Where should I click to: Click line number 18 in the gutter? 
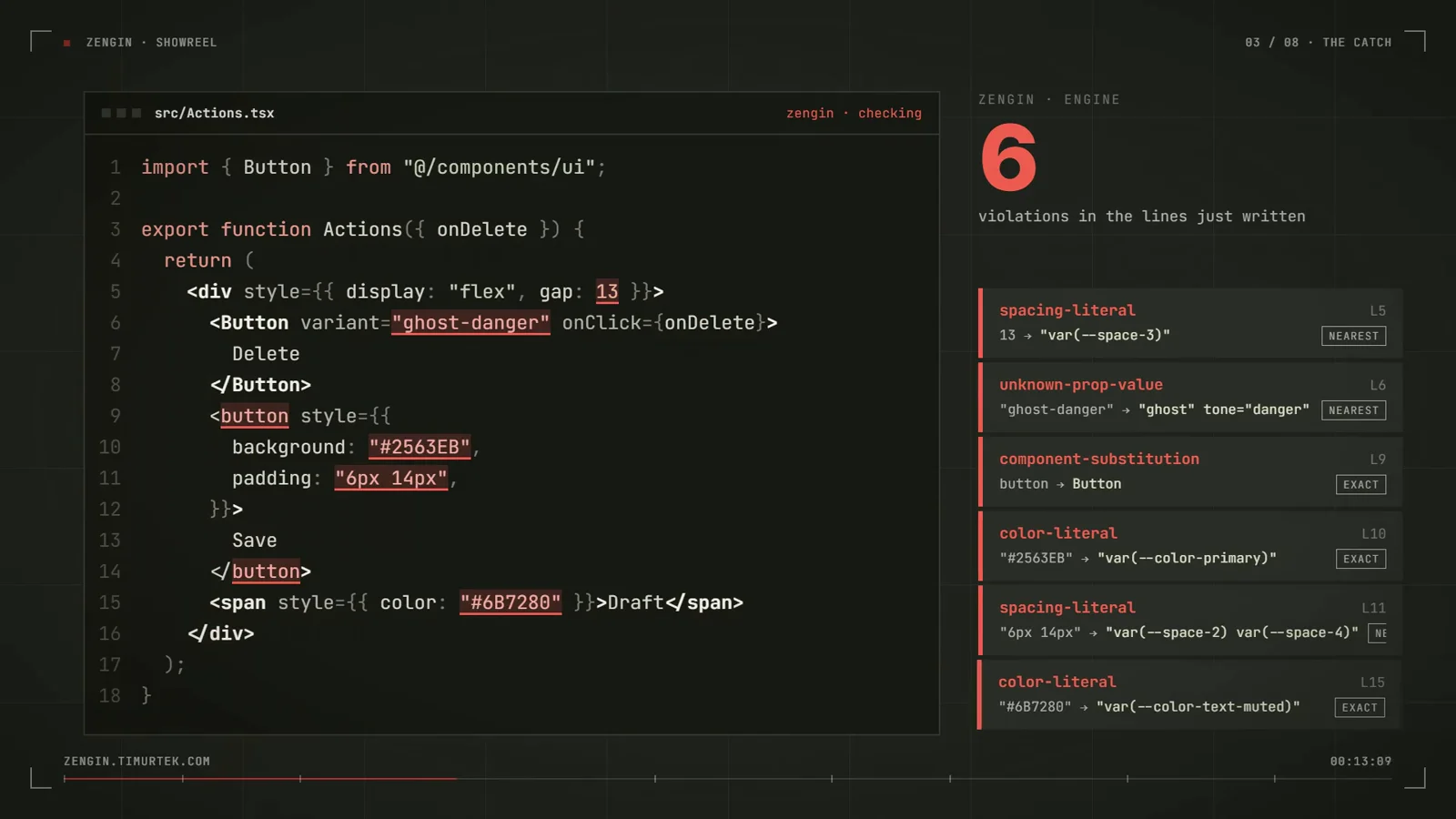coord(110,695)
